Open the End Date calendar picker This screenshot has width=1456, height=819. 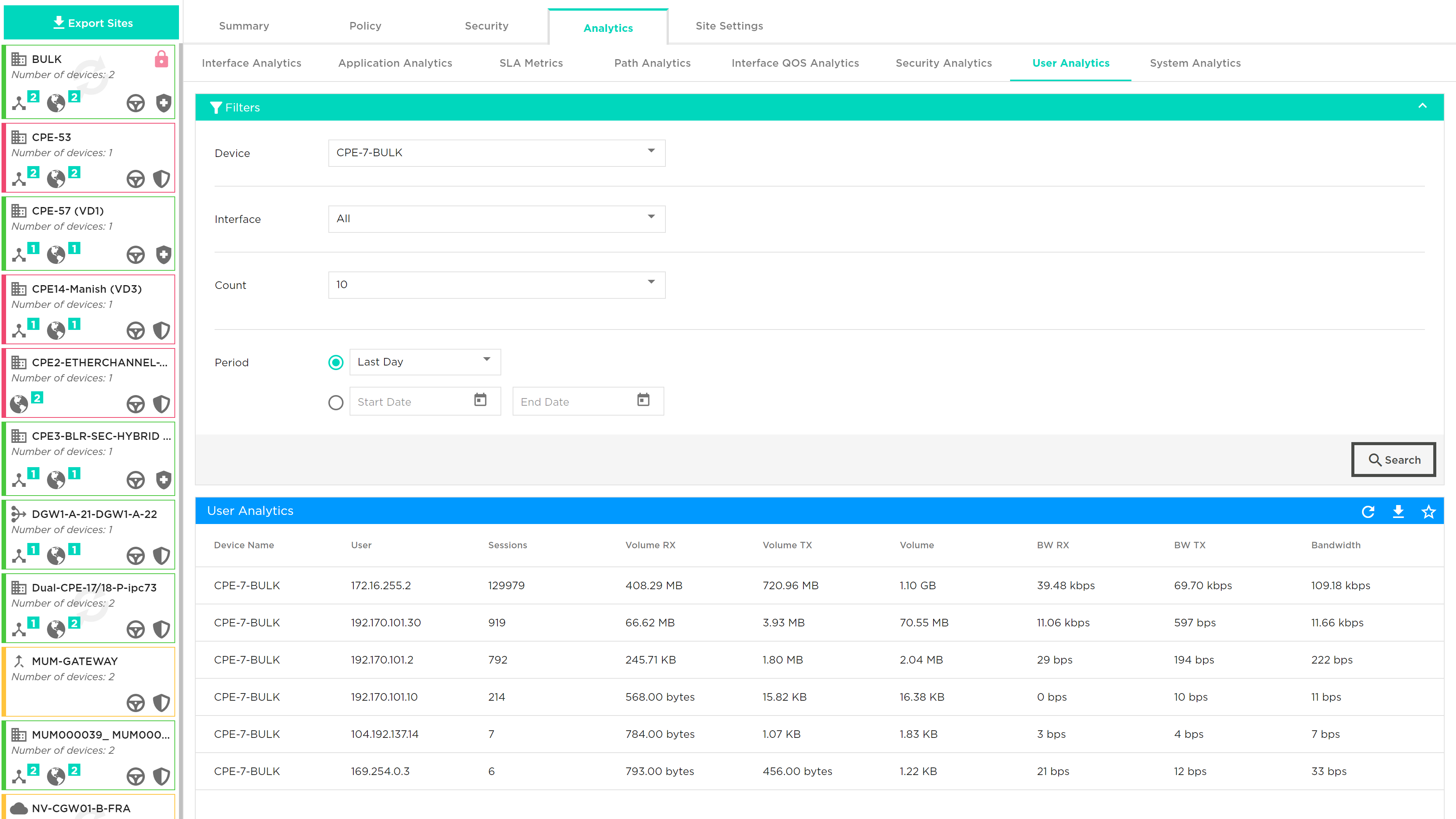643,400
